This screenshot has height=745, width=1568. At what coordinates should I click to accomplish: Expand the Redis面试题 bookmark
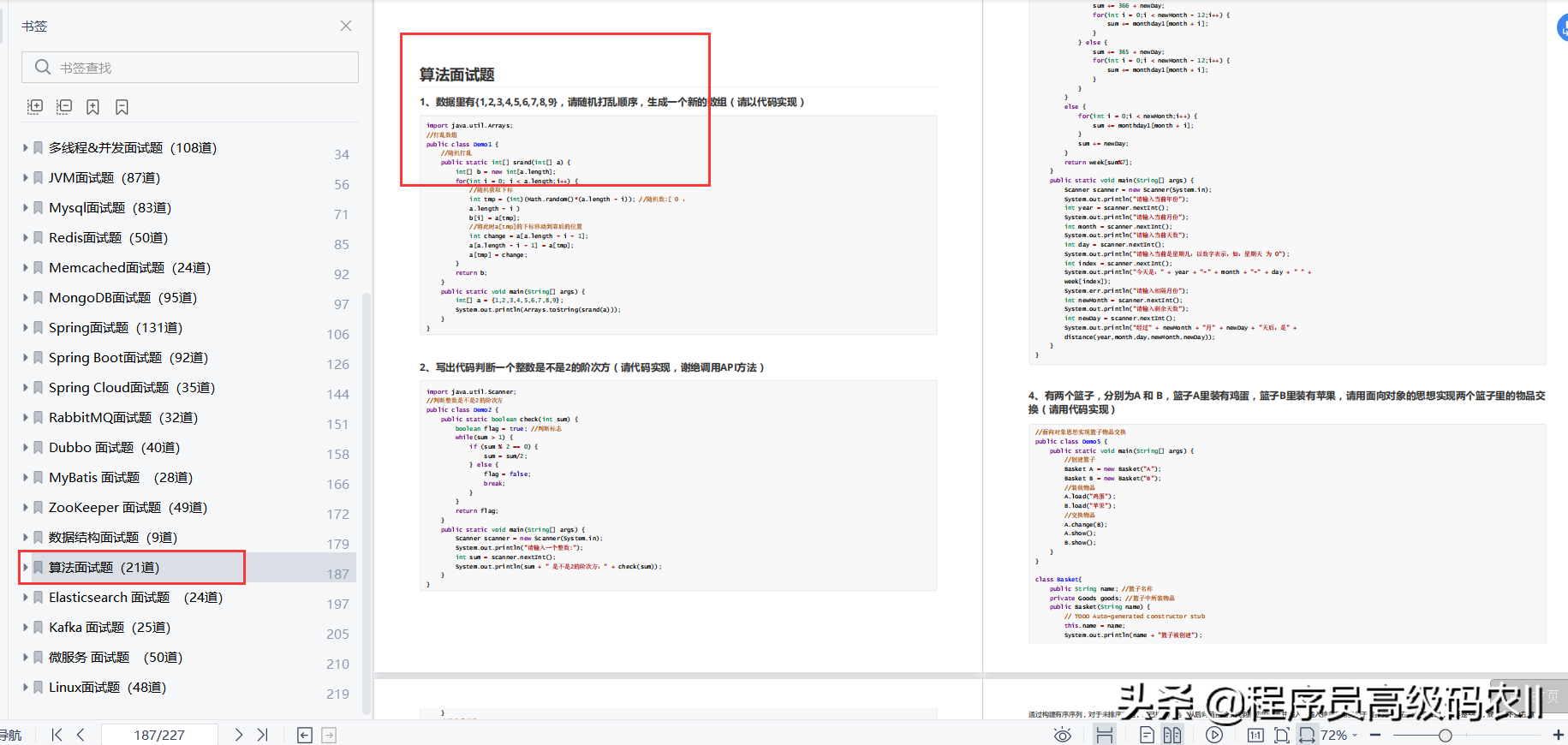pos(26,237)
